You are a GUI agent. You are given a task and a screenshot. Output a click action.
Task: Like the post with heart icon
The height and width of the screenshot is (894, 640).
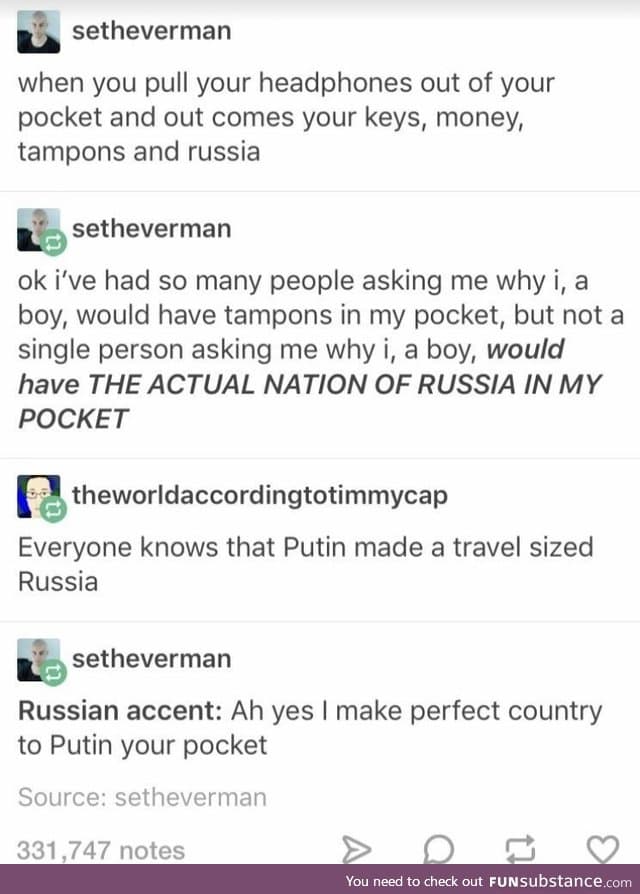(x=603, y=849)
